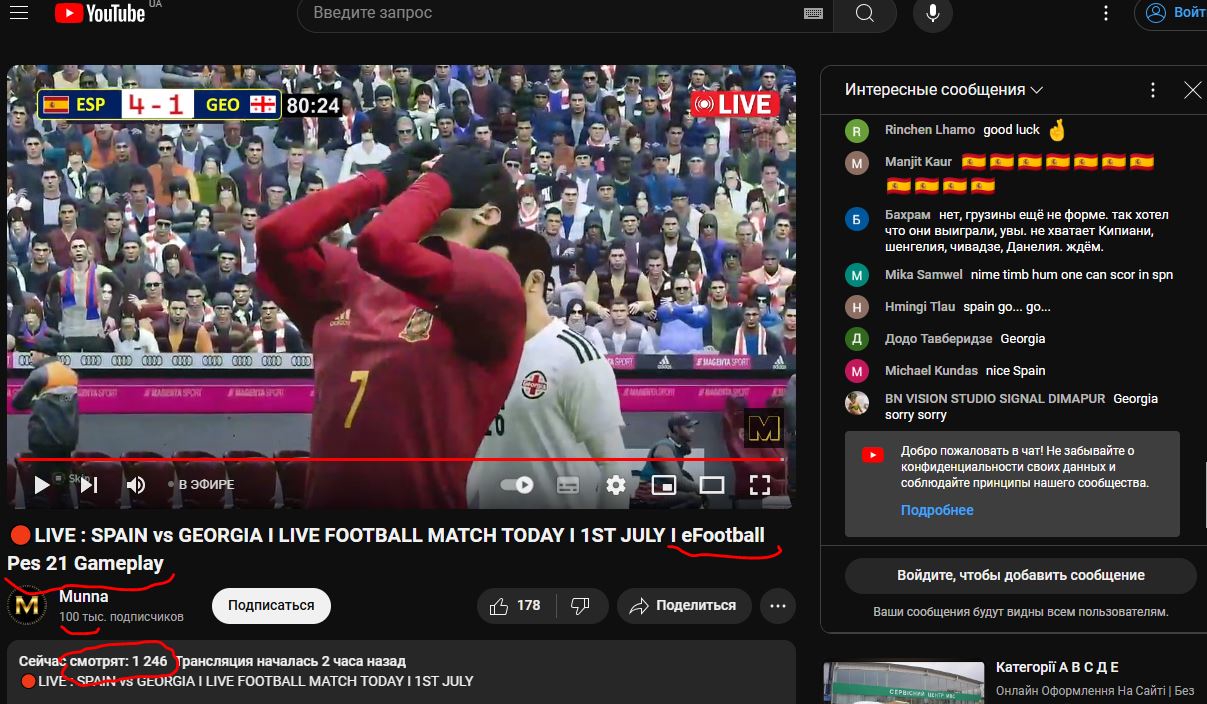Open the live chat three-dot menu

click(x=1153, y=90)
